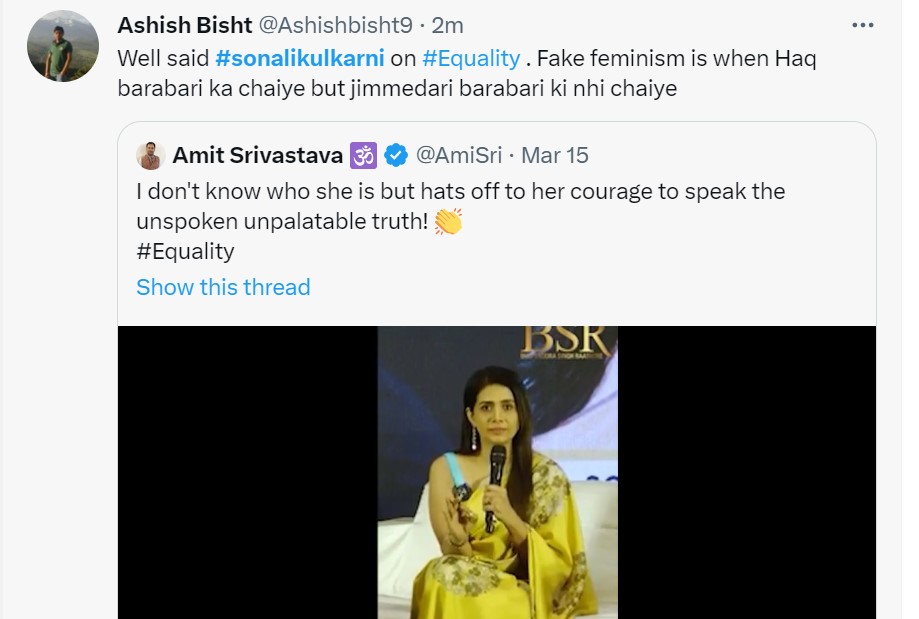Image resolution: width=919 pixels, height=619 pixels.
Task: Click the #Equality text in quoted tweet
Action: [x=185, y=251]
